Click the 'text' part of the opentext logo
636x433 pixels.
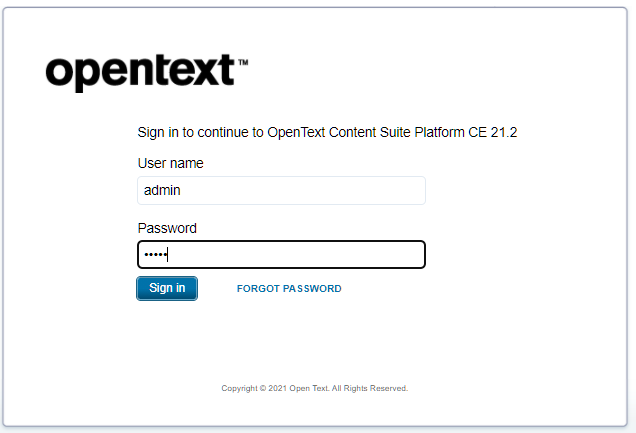(x=199, y=70)
